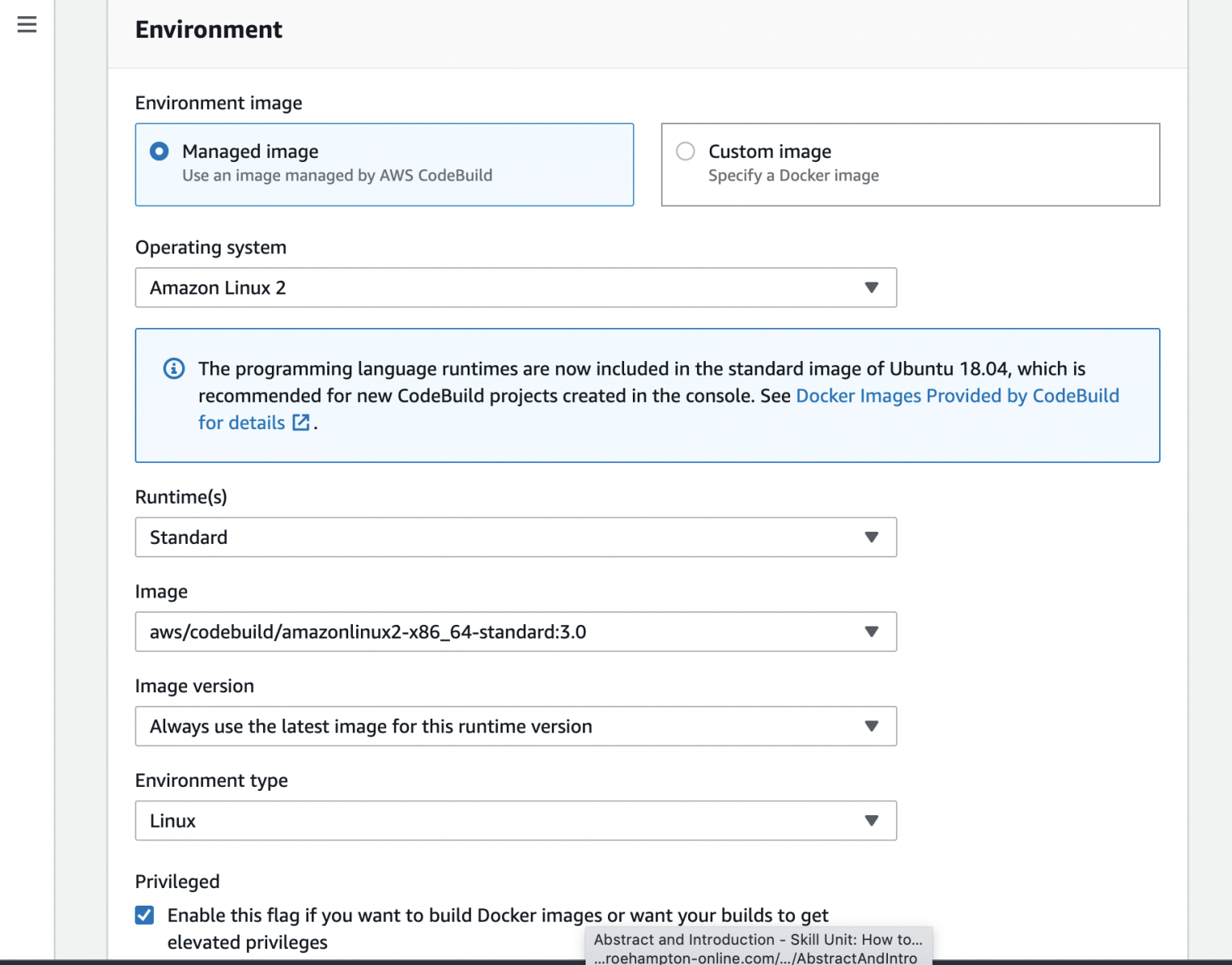
Task: Click the Custom image option card
Action: [x=910, y=164]
